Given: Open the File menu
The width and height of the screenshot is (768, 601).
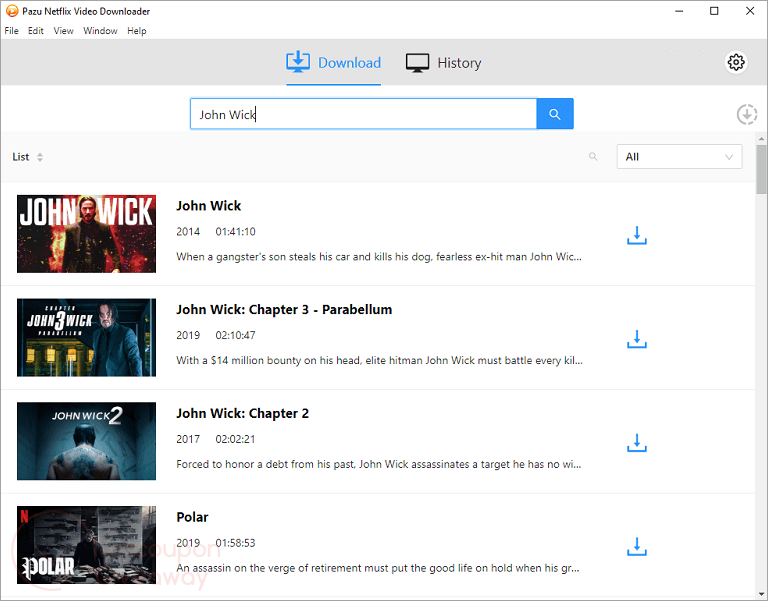Looking at the screenshot, I should [x=11, y=30].
